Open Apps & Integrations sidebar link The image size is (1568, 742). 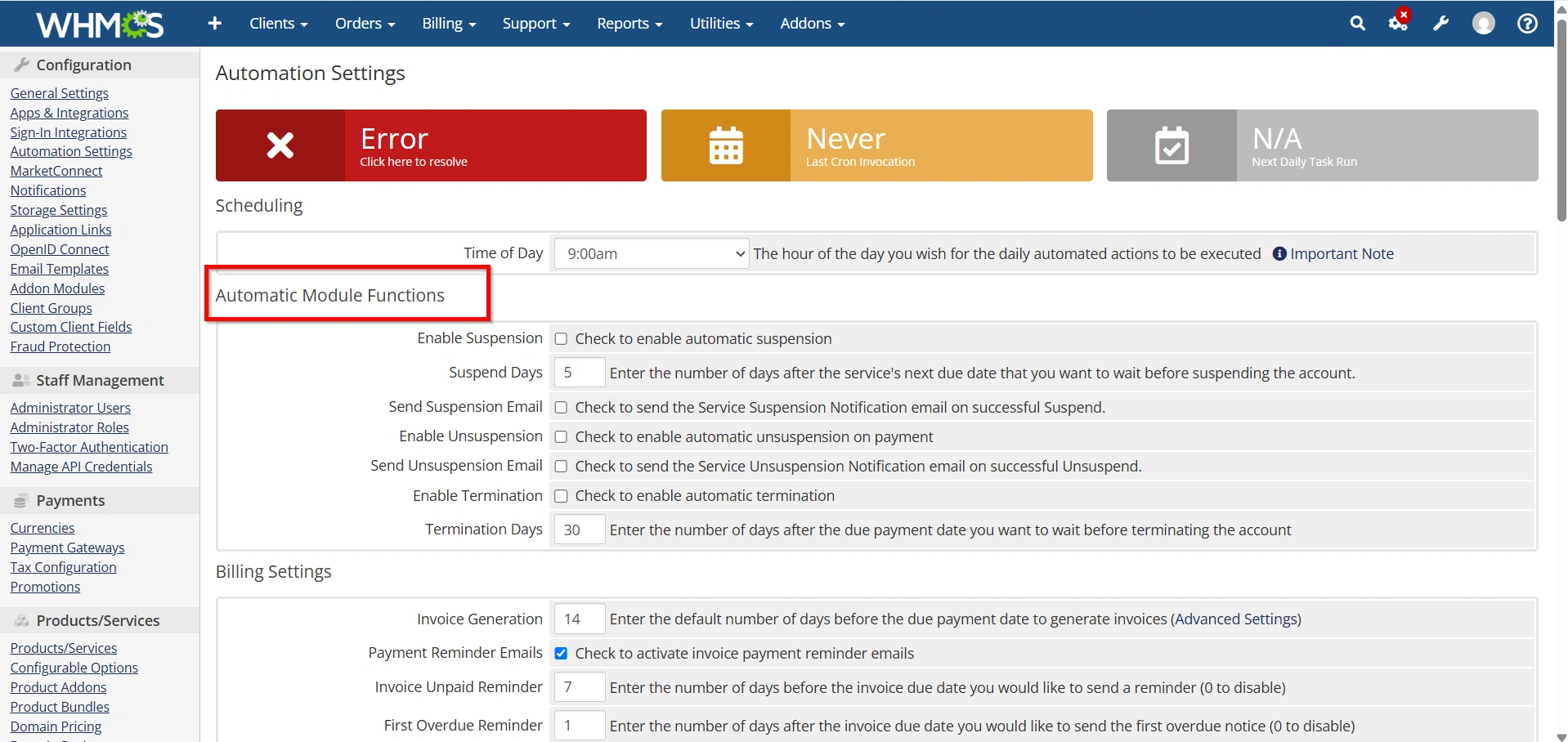69,113
